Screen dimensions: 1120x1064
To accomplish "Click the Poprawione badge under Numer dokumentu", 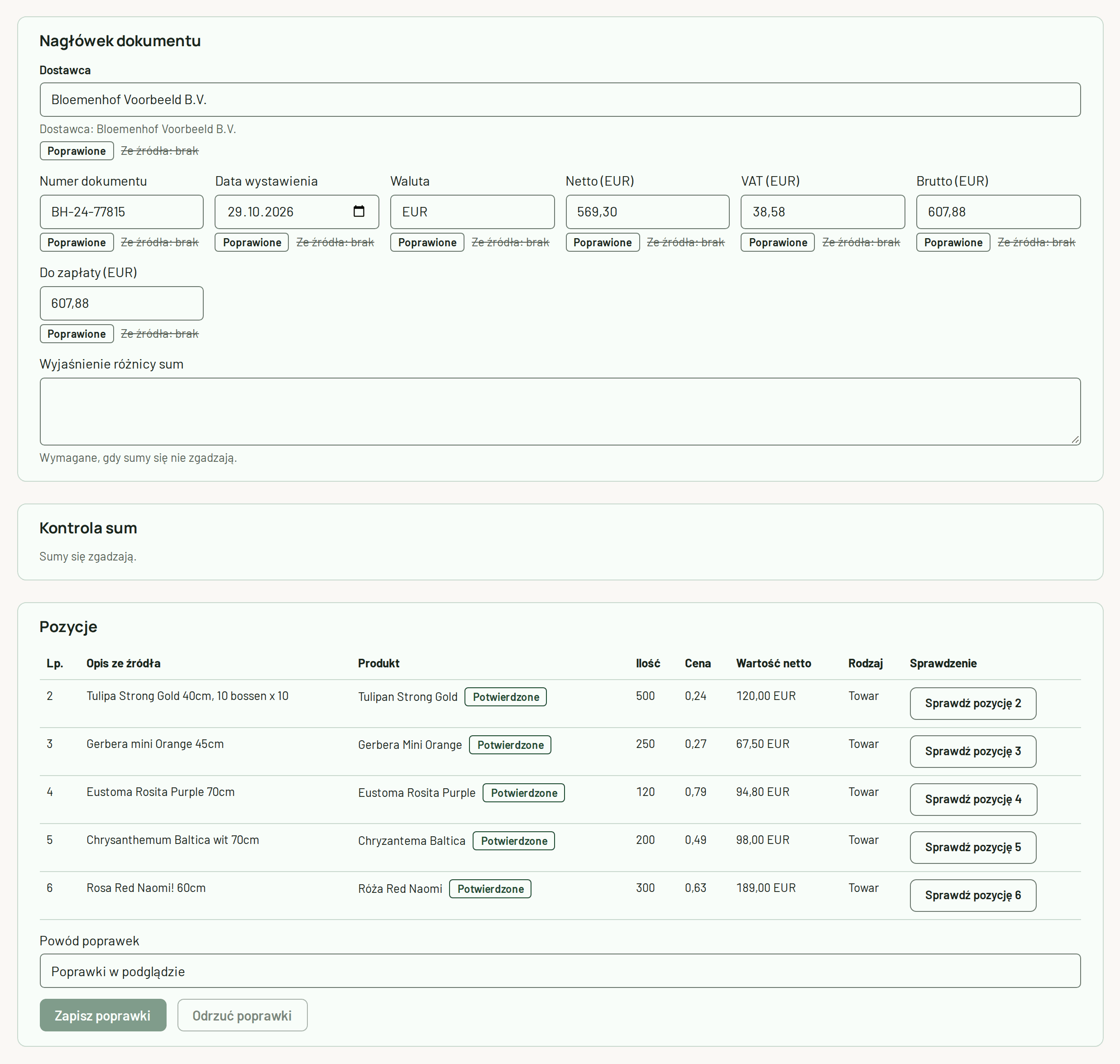I will (x=77, y=242).
